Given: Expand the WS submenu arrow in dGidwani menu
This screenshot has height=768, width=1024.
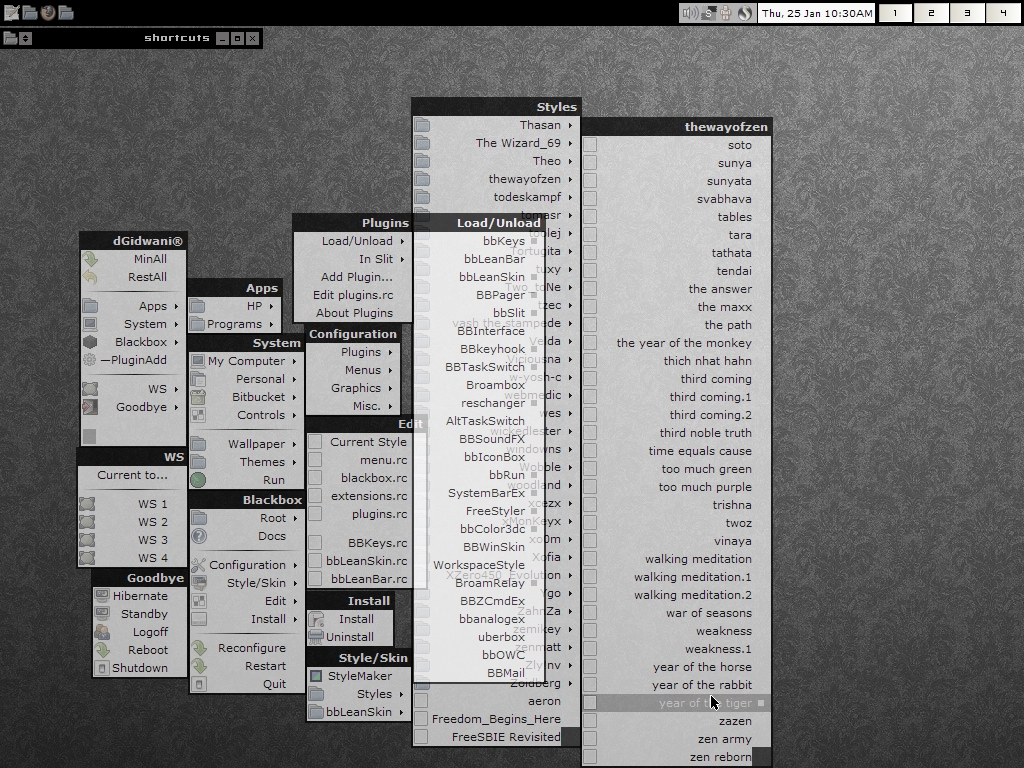Looking at the screenshot, I should (176, 389).
